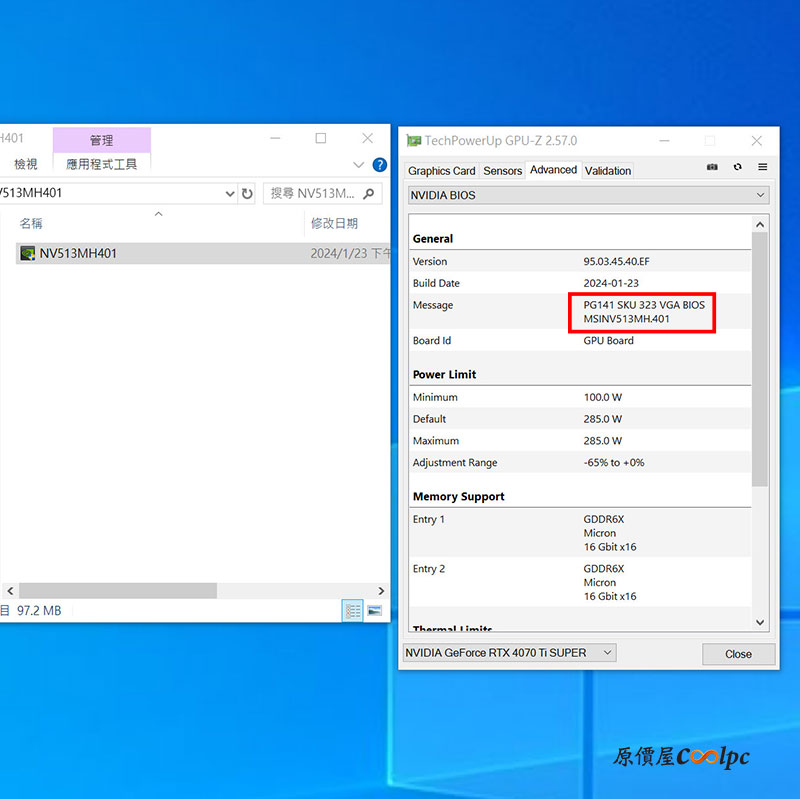Viewport: 800px width, 799px height.
Task: Open the NVIDIA BIOS dropdown
Action: tap(589, 195)
